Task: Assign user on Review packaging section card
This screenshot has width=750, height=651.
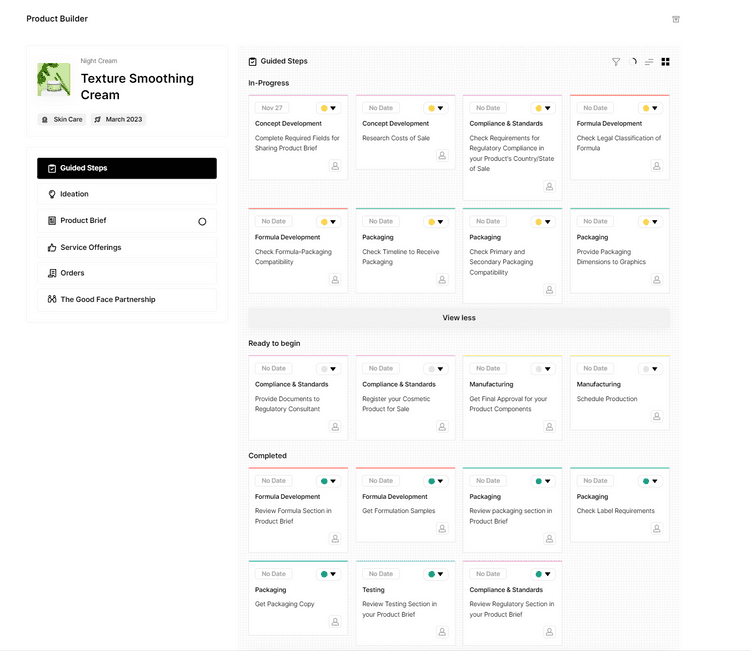Action: 550,539
